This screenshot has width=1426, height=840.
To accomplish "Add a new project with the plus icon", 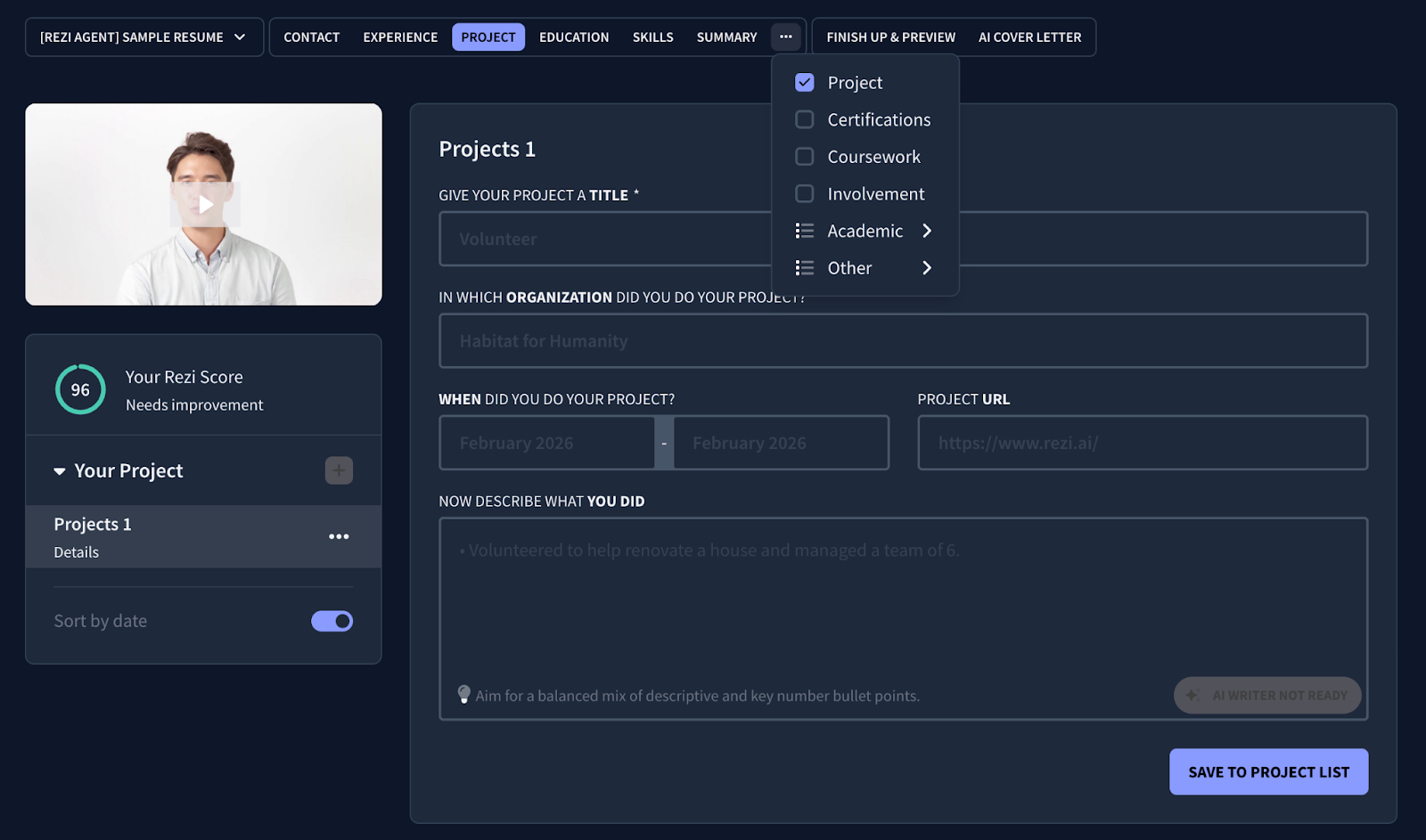I will pos(339,470).
